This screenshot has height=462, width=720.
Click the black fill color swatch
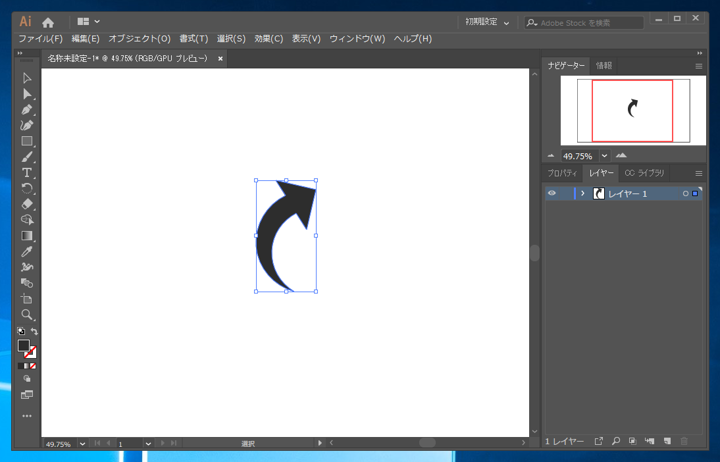tap(23, 345)
